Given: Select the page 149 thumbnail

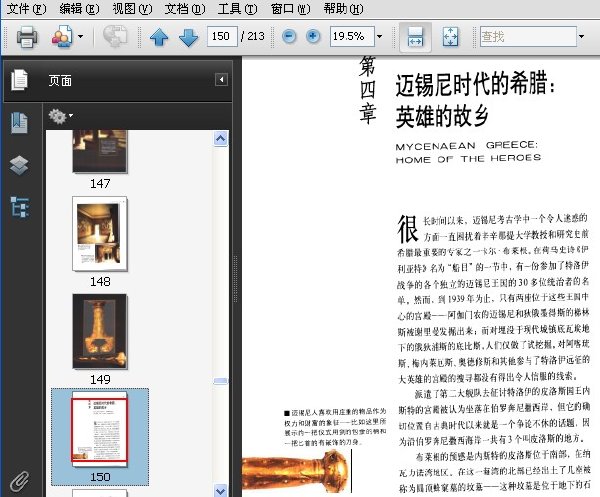Looking at the screenshot, I should (x=99, y=331).
